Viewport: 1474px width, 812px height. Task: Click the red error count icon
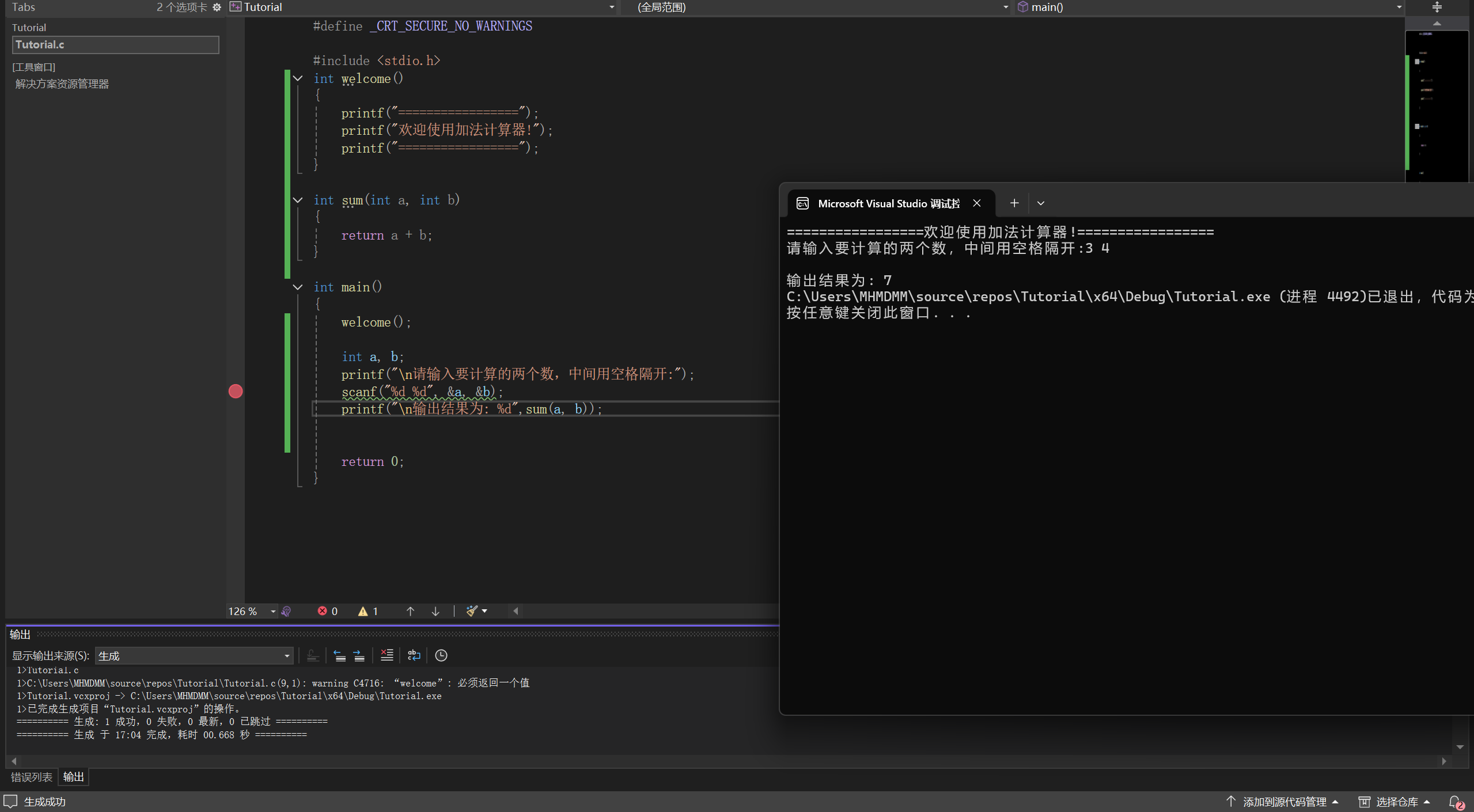[x=322, y=611]
